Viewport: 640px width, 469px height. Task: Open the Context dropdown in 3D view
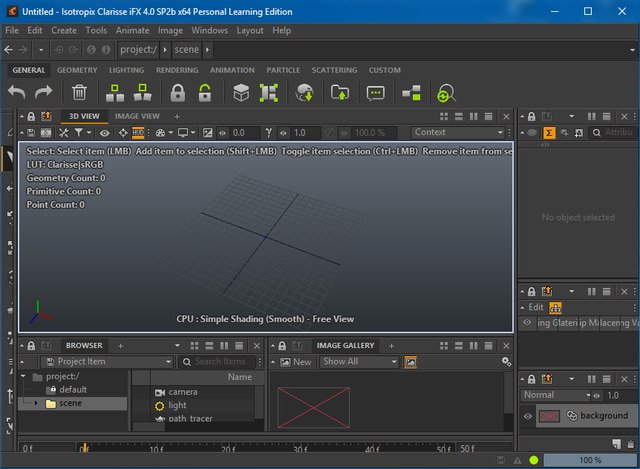(458, 132)
